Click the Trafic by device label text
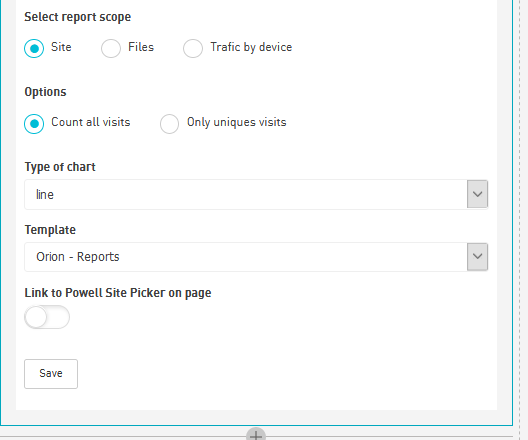Viewport: 528px width, 440px height. point(251,47)
